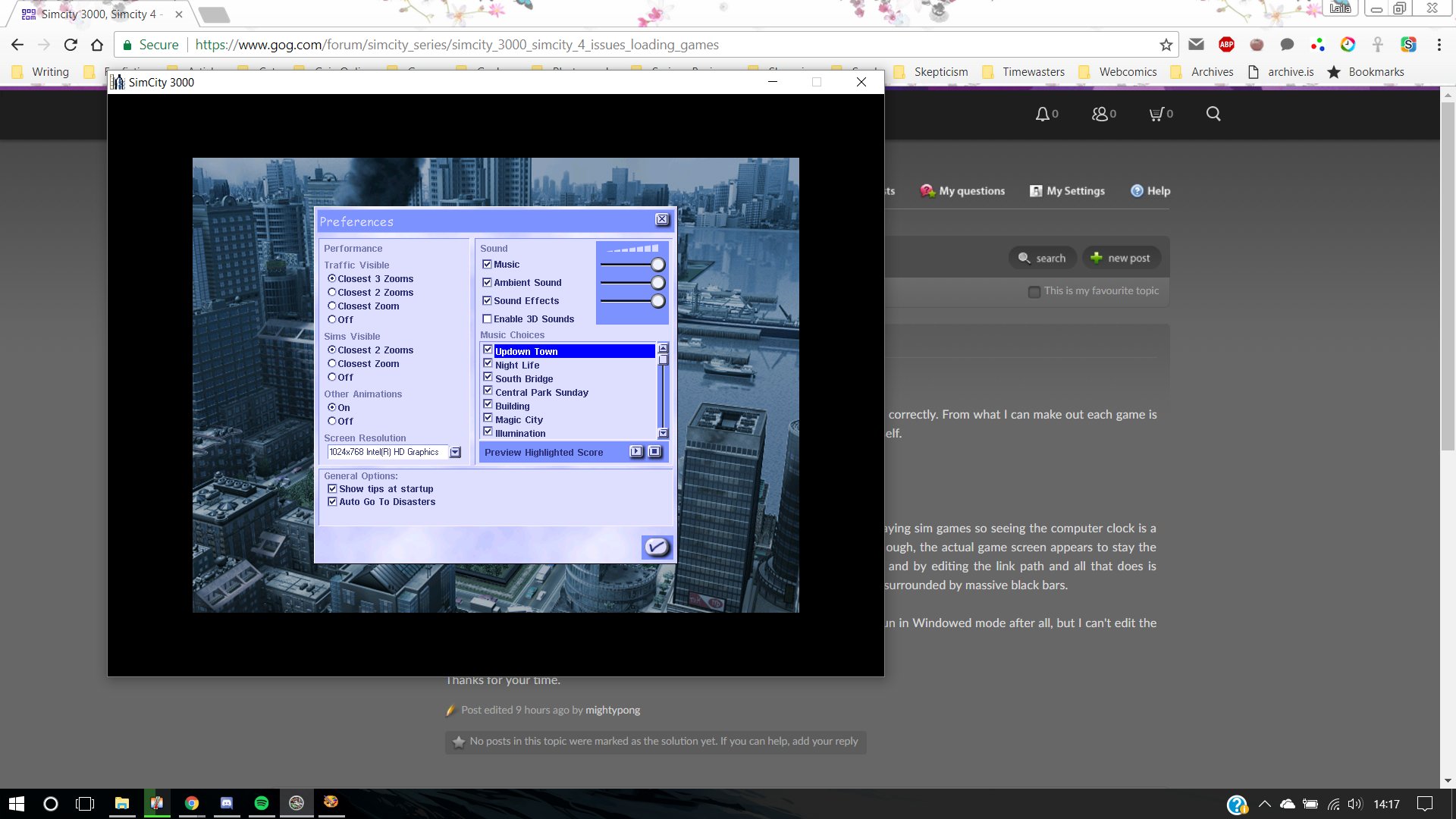Toggle the Ambient Sound checkbox

[x=487, y=283]
